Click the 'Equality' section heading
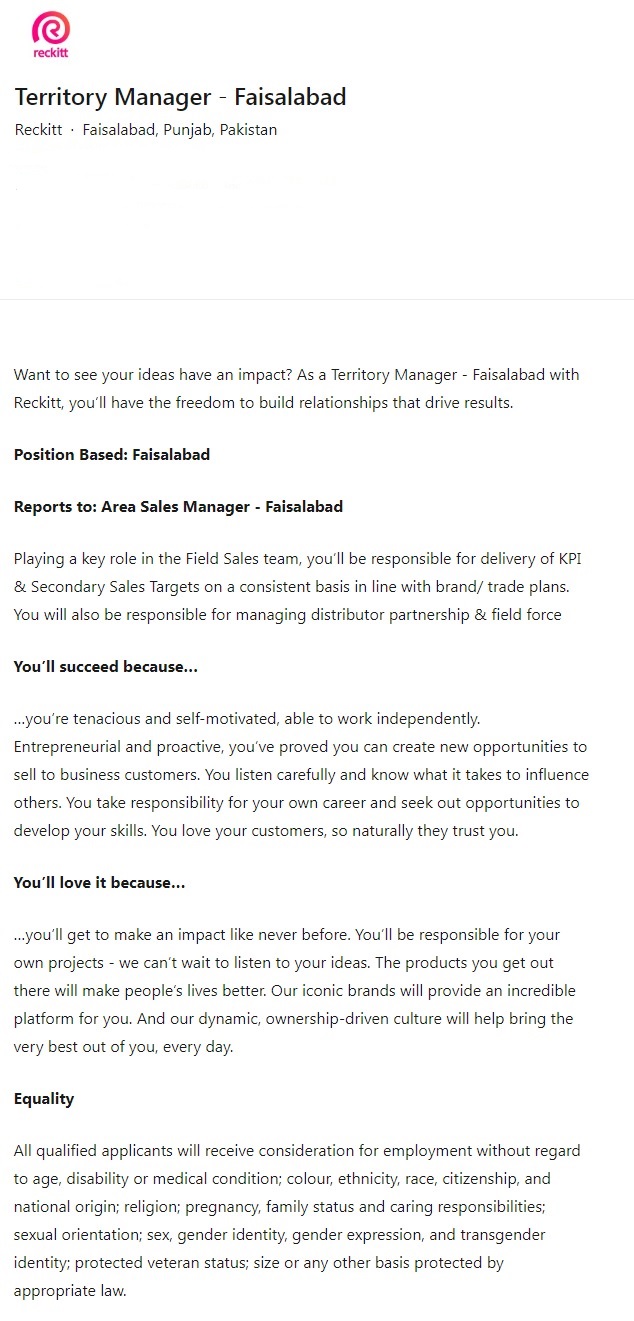 pyautogui.click(x=44, y=1098)
